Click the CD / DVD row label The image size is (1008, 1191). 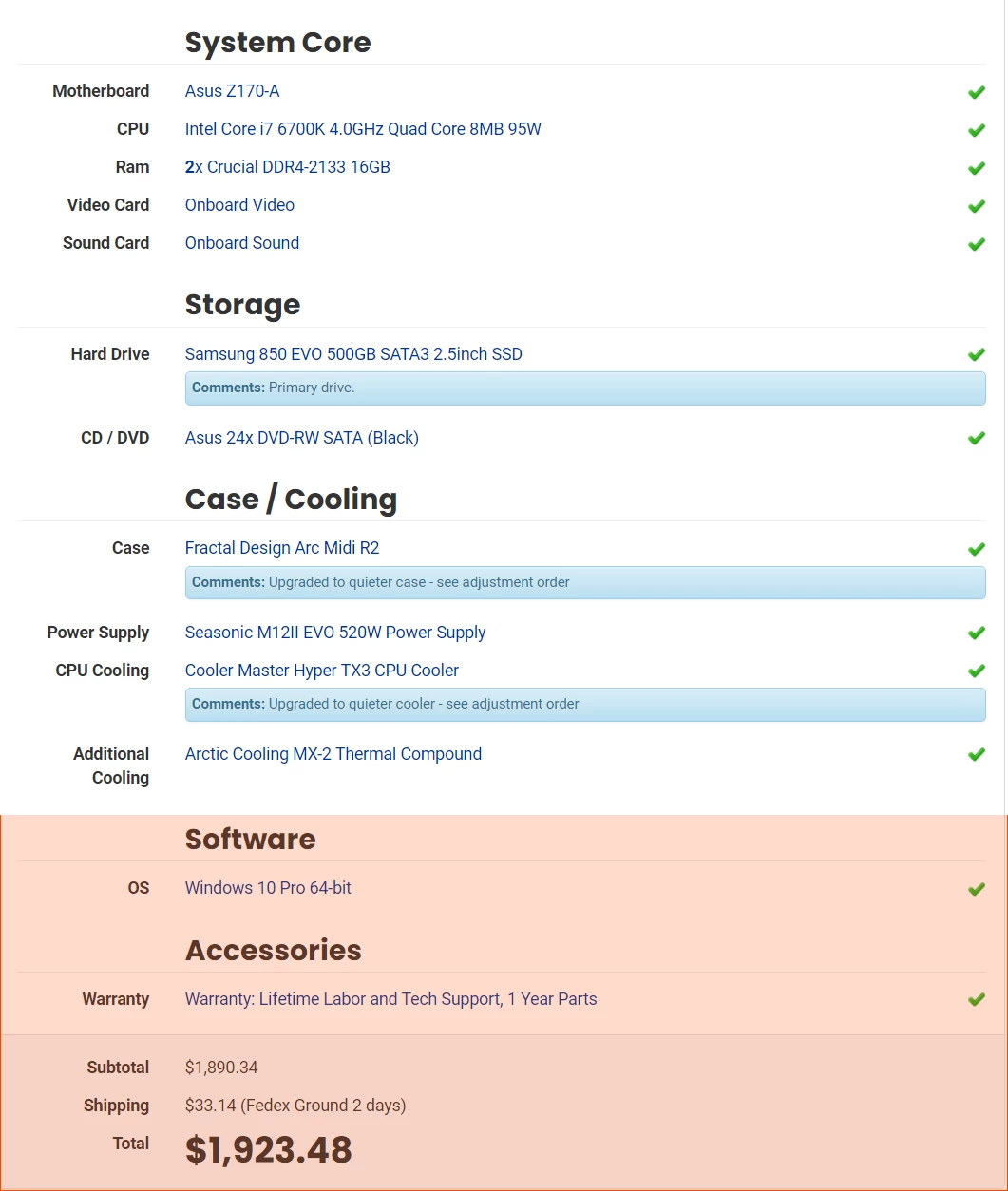pyautogui.click(x=115, y=438)
